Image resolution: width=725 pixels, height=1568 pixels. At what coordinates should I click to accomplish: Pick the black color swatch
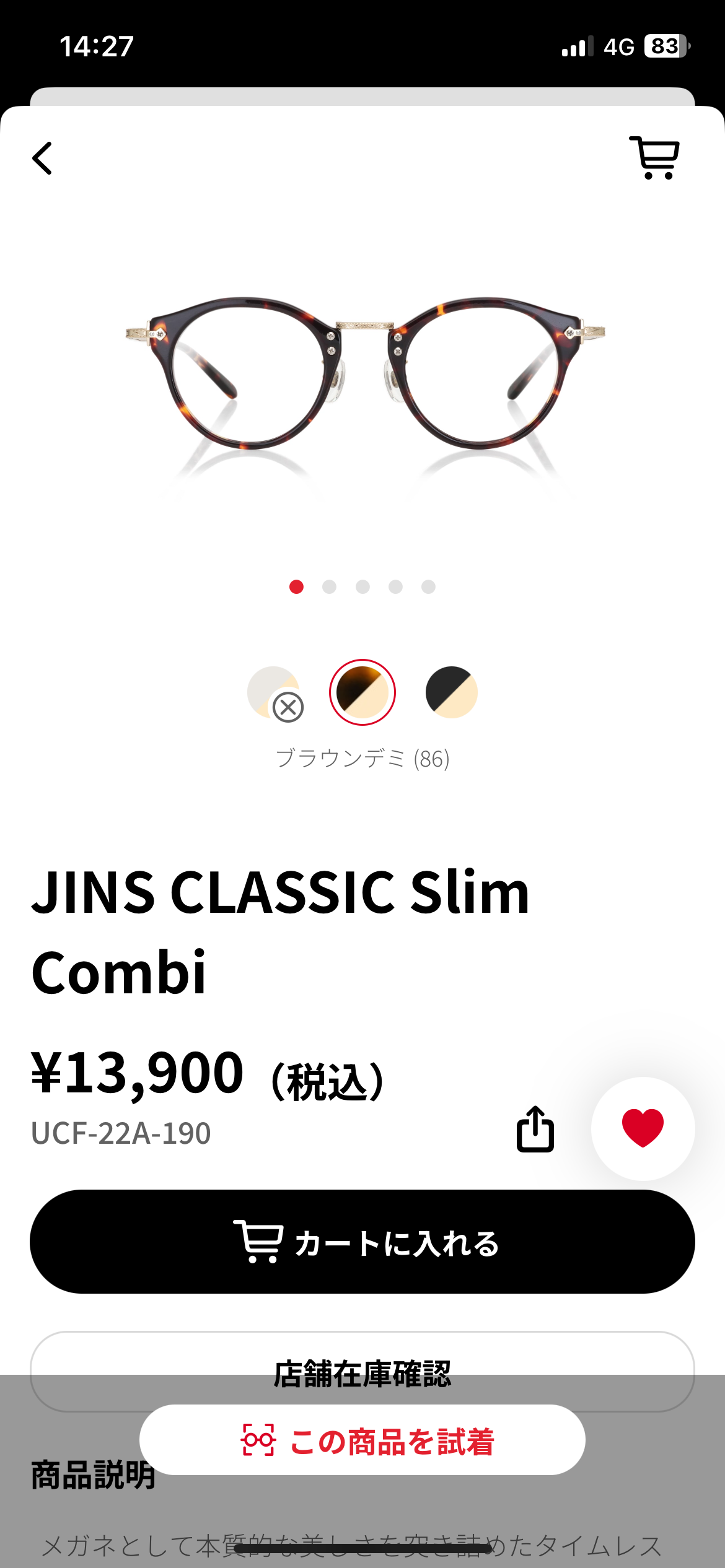point(452,692)
